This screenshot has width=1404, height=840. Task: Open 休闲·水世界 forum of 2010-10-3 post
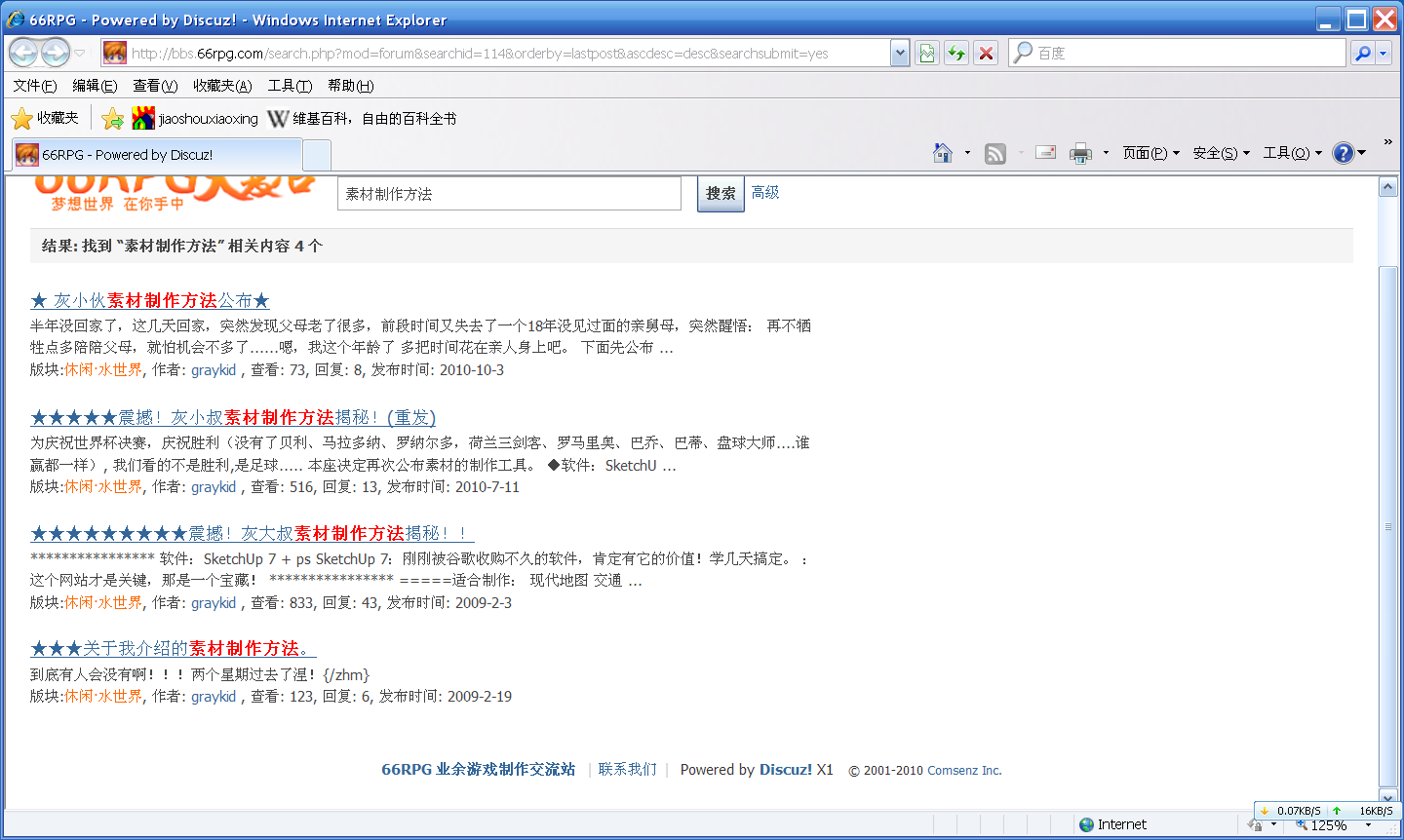[x=103, y=370]
